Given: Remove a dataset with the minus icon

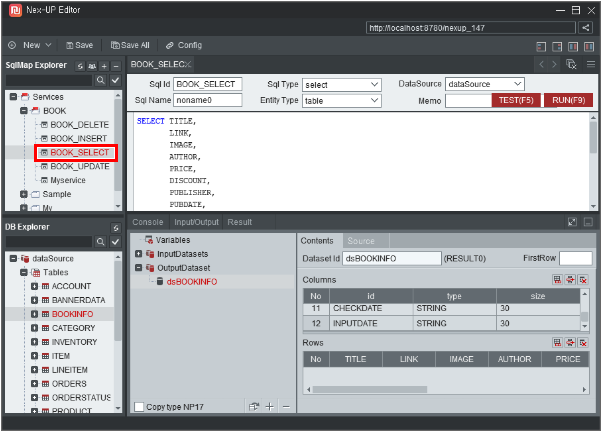Looking at the screenshot, I should (x=286, y=407).
